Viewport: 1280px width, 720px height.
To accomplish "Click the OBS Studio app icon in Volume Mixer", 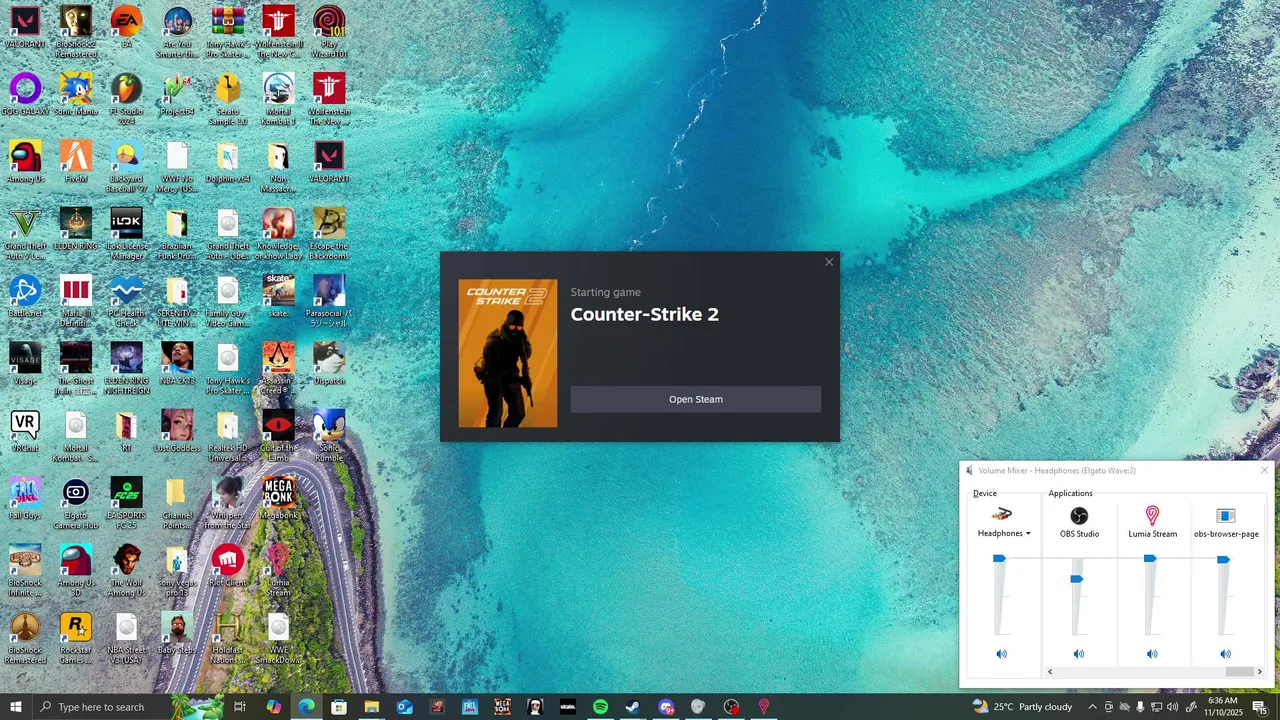I will [1079, 516].
